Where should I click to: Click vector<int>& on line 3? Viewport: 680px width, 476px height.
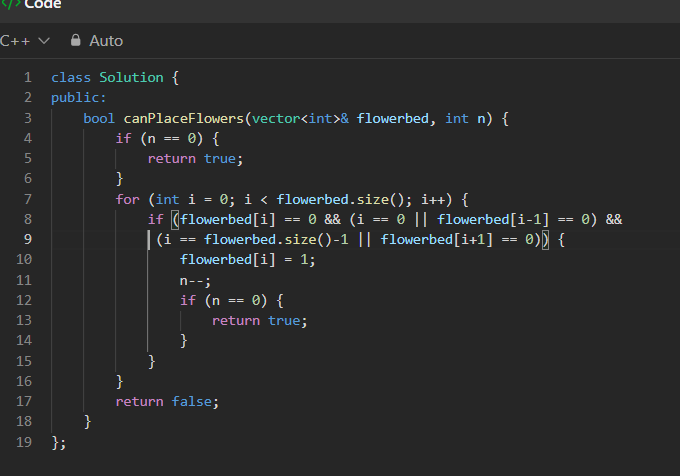[301, 118]
